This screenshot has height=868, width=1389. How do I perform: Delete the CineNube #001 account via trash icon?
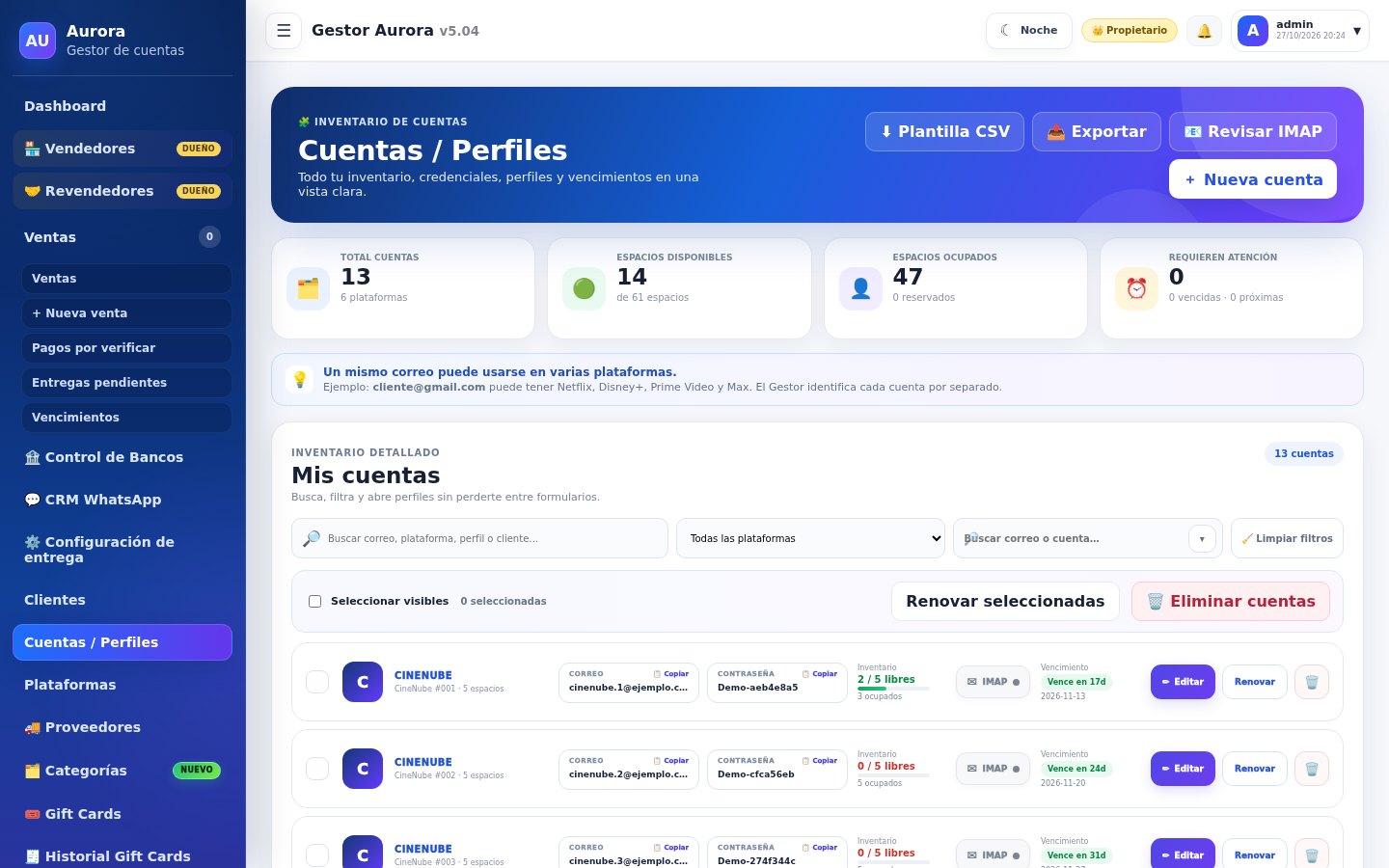1312,682
